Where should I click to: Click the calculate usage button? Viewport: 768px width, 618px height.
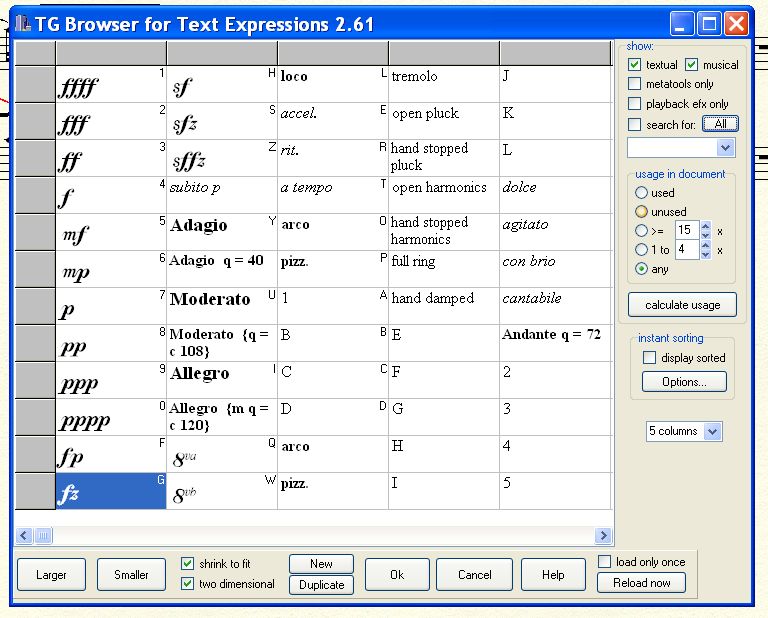(x=683, y=305)
